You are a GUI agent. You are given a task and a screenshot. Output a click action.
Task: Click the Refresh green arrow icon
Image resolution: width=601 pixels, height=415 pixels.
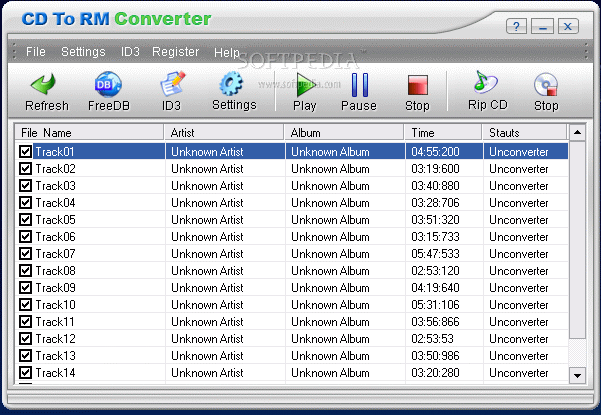click(43, 84)
